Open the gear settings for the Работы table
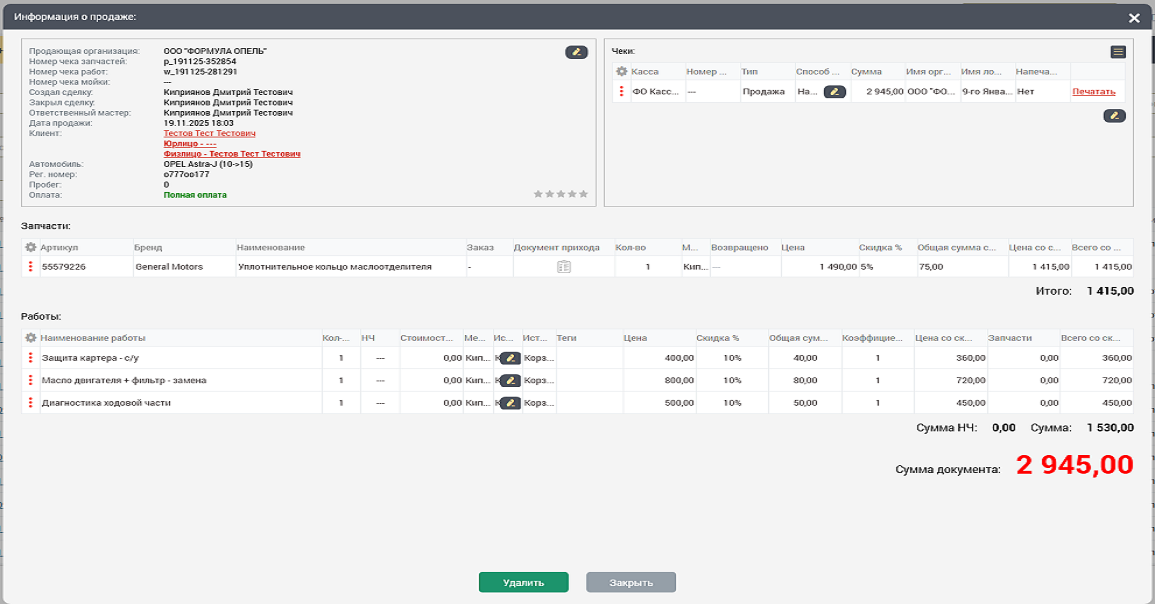Viewport: 1155px width, 604px height. [x=30, y=338]
